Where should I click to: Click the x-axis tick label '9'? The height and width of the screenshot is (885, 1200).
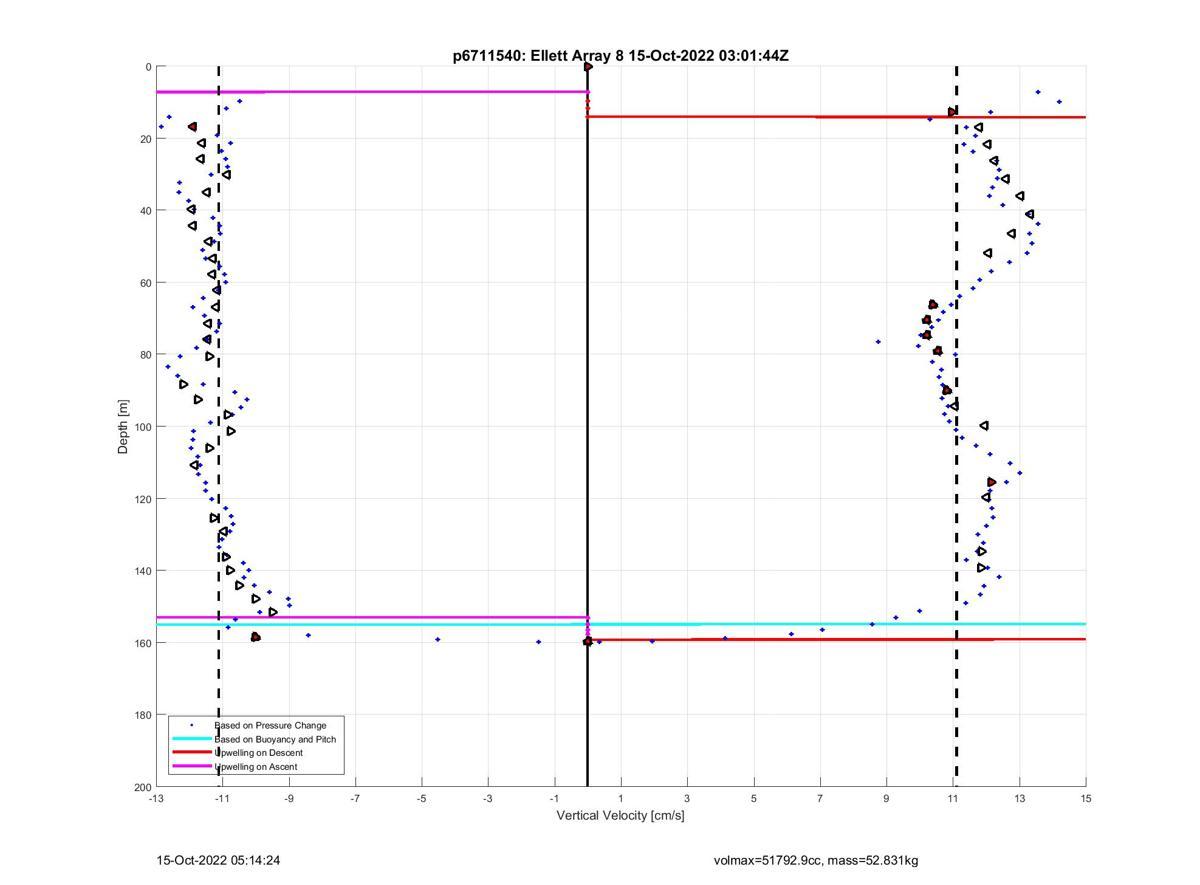pos(887,798)
